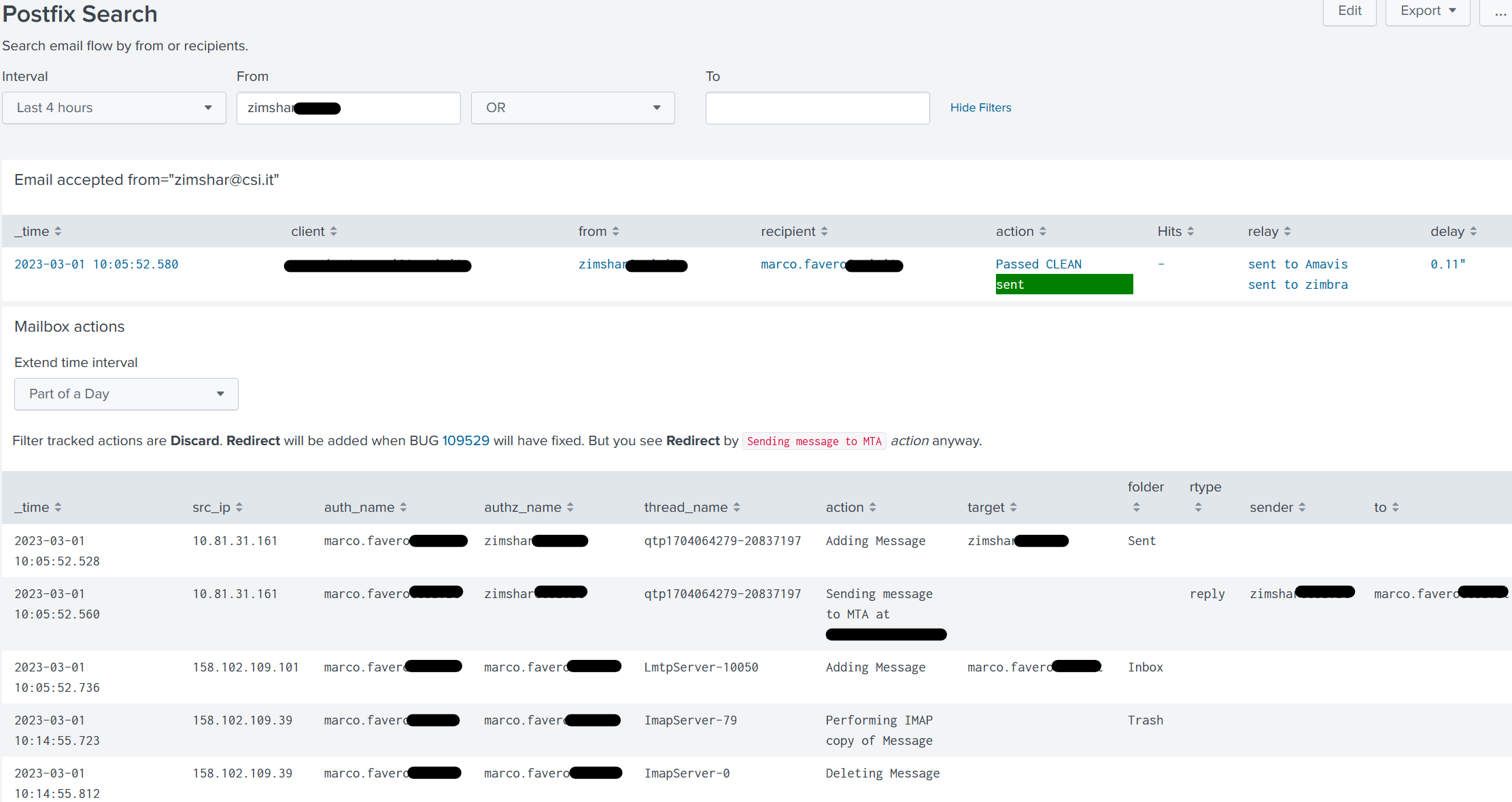Sort mailbox table by action column
Viewport: 1512px width, 802px height.
(x=850, y=507)
